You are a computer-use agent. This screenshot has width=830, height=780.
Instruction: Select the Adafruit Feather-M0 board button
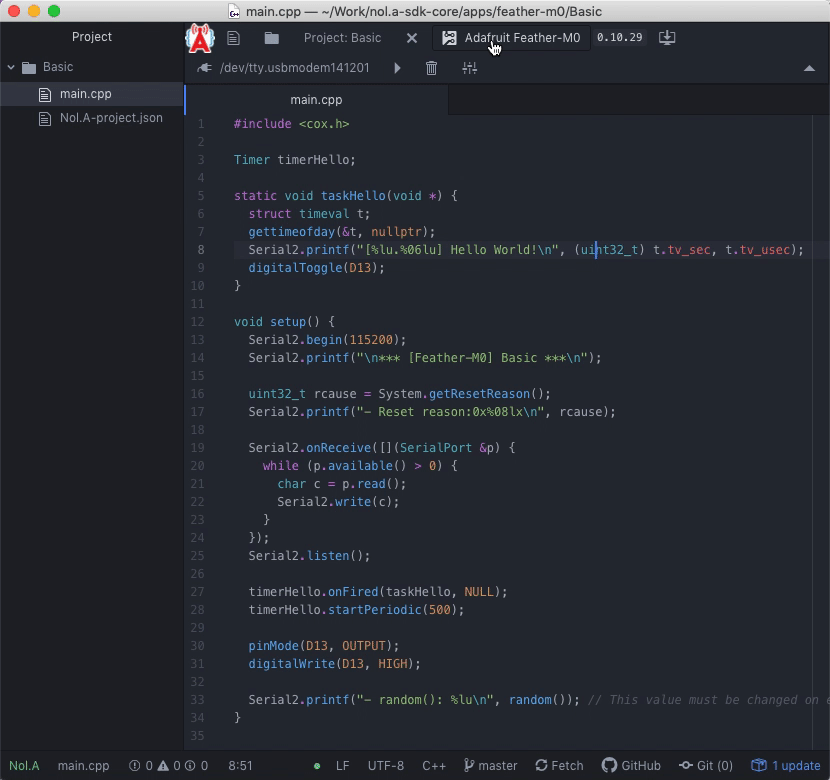(511, 38)
